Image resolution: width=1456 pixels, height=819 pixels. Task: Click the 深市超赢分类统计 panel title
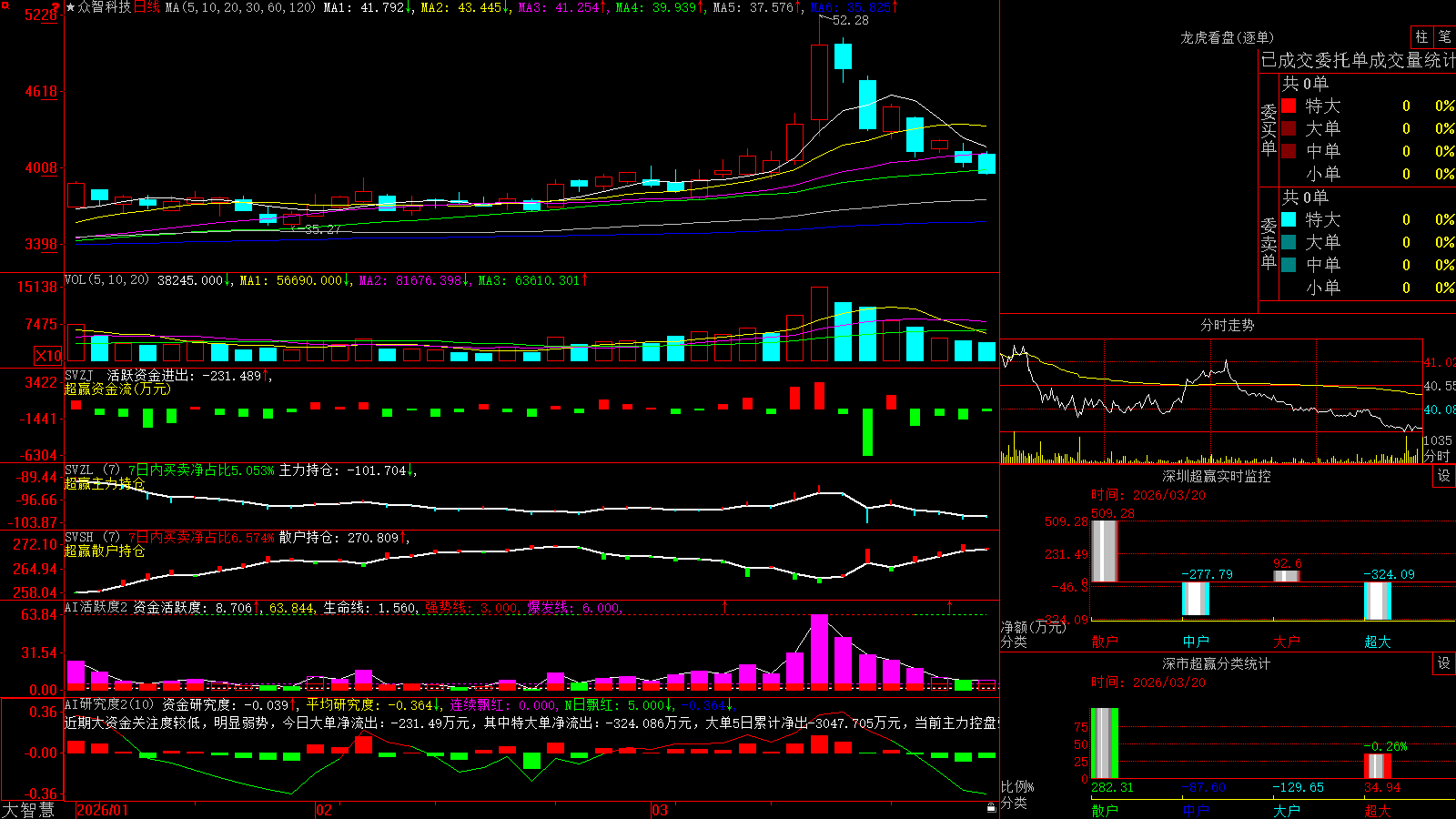coord(1217,663)
